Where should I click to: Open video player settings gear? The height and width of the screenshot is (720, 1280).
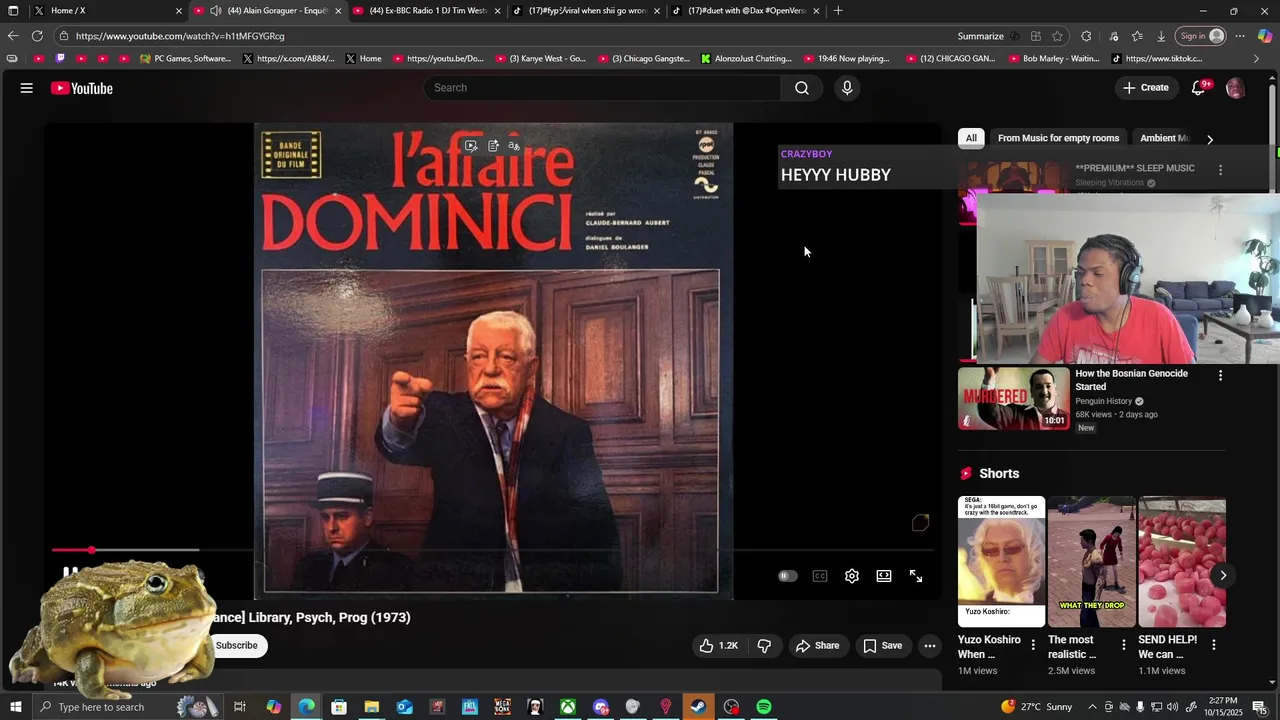[x=852, y=576]
